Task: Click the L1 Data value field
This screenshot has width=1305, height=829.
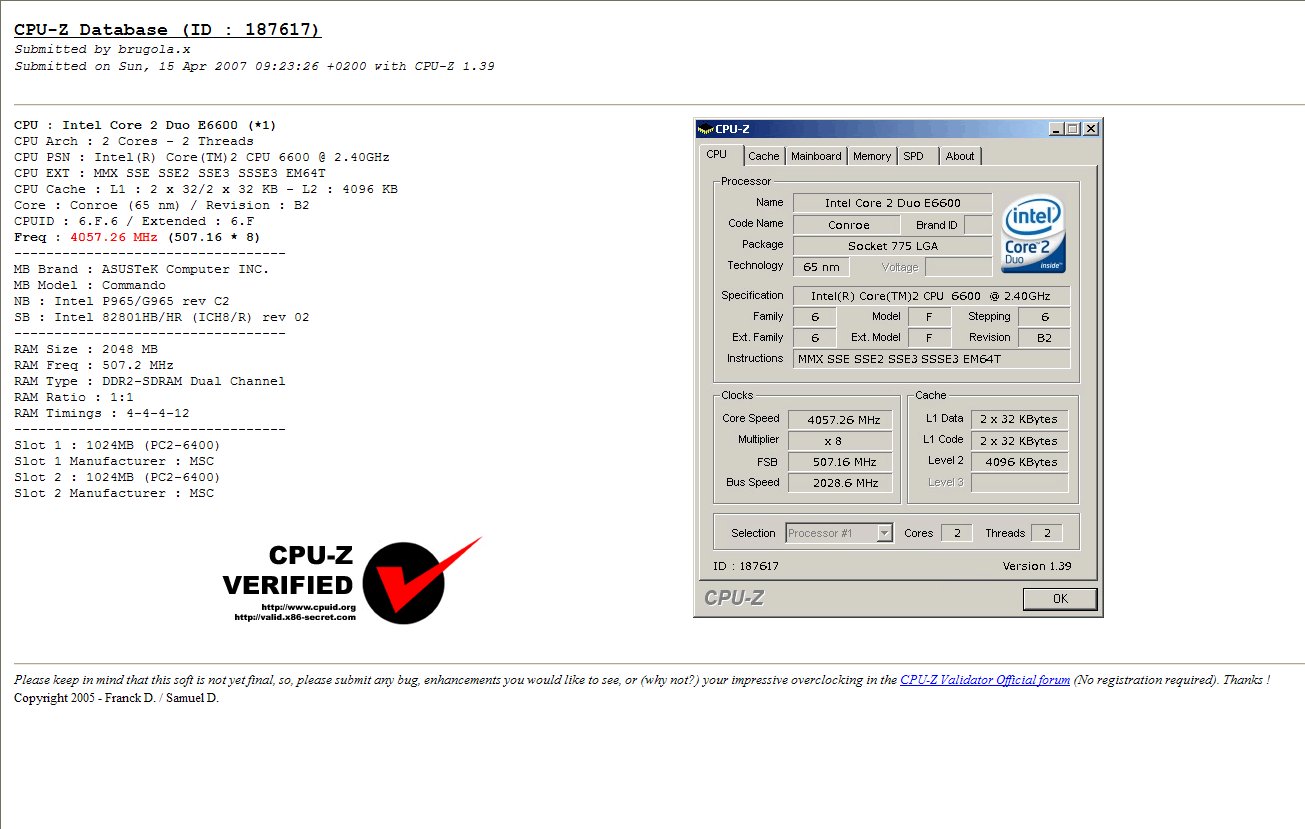Action: click(1019, 420)
